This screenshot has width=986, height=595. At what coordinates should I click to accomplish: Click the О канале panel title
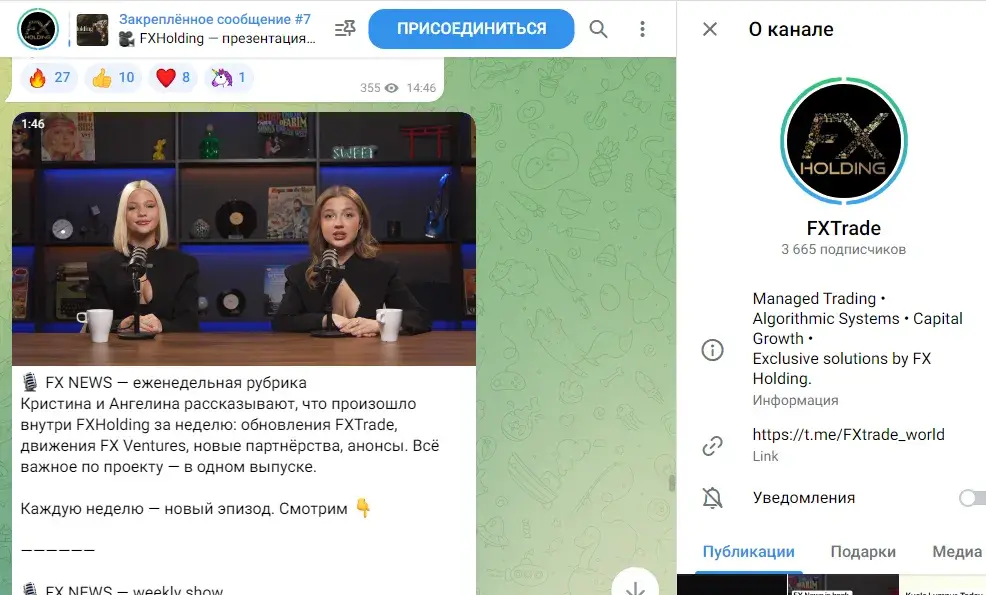click(x=791, y=29)
